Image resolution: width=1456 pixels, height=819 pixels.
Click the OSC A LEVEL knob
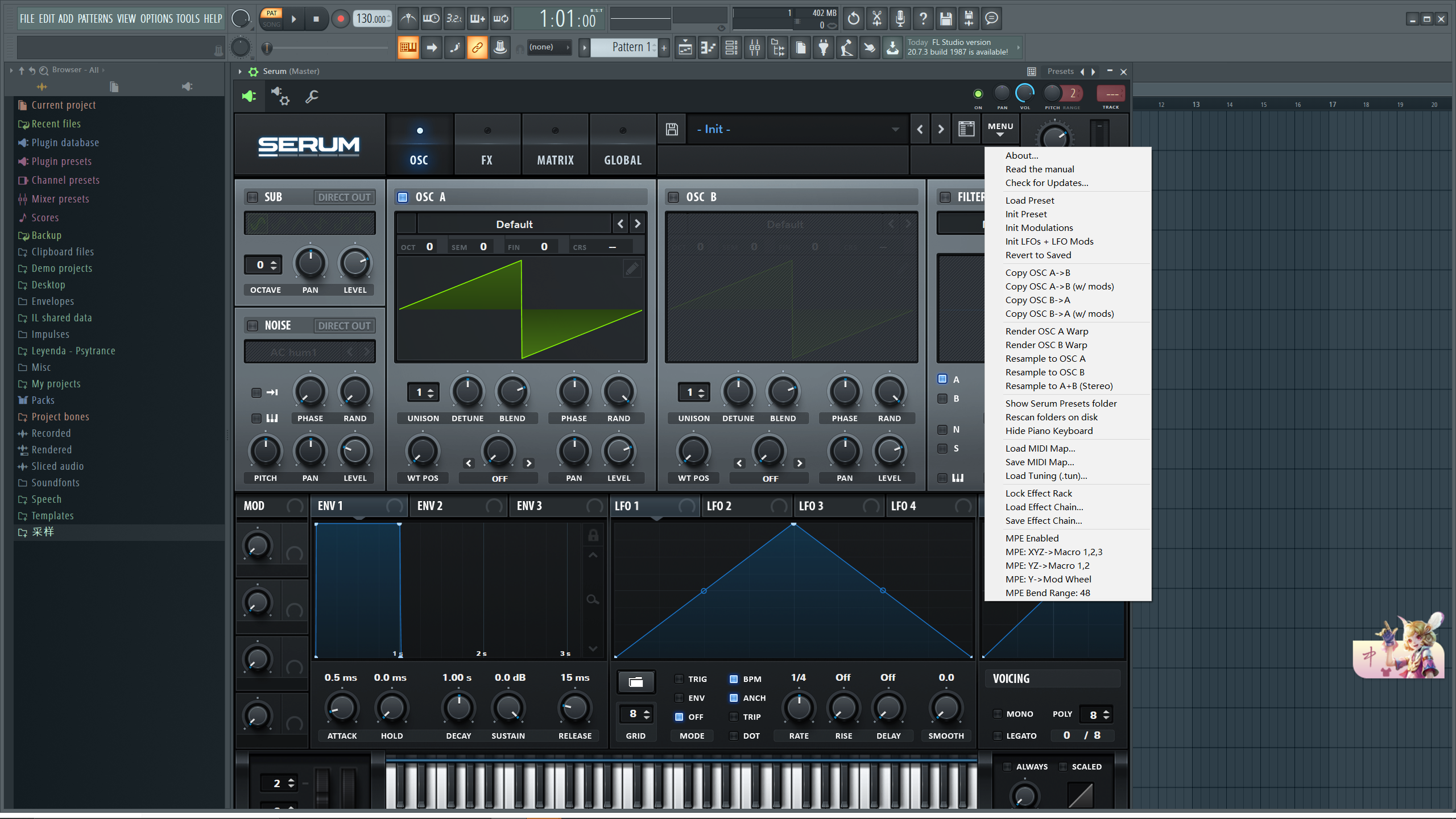tap(619, 451)
